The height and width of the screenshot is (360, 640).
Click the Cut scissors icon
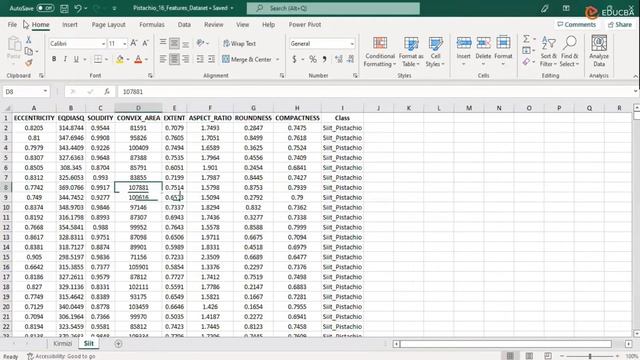[29, 40]
